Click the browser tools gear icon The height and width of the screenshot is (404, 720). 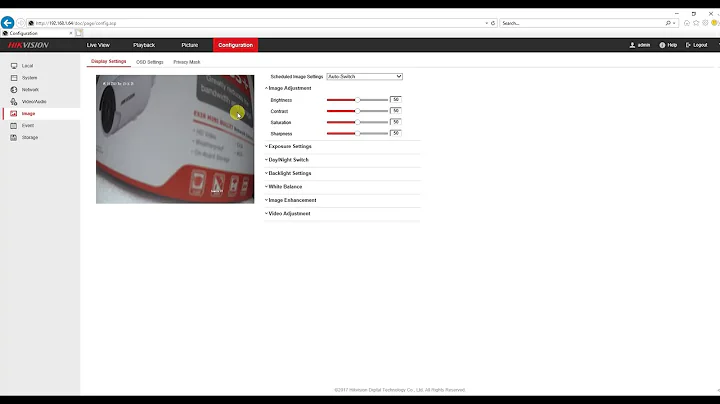tap(705, 23)
